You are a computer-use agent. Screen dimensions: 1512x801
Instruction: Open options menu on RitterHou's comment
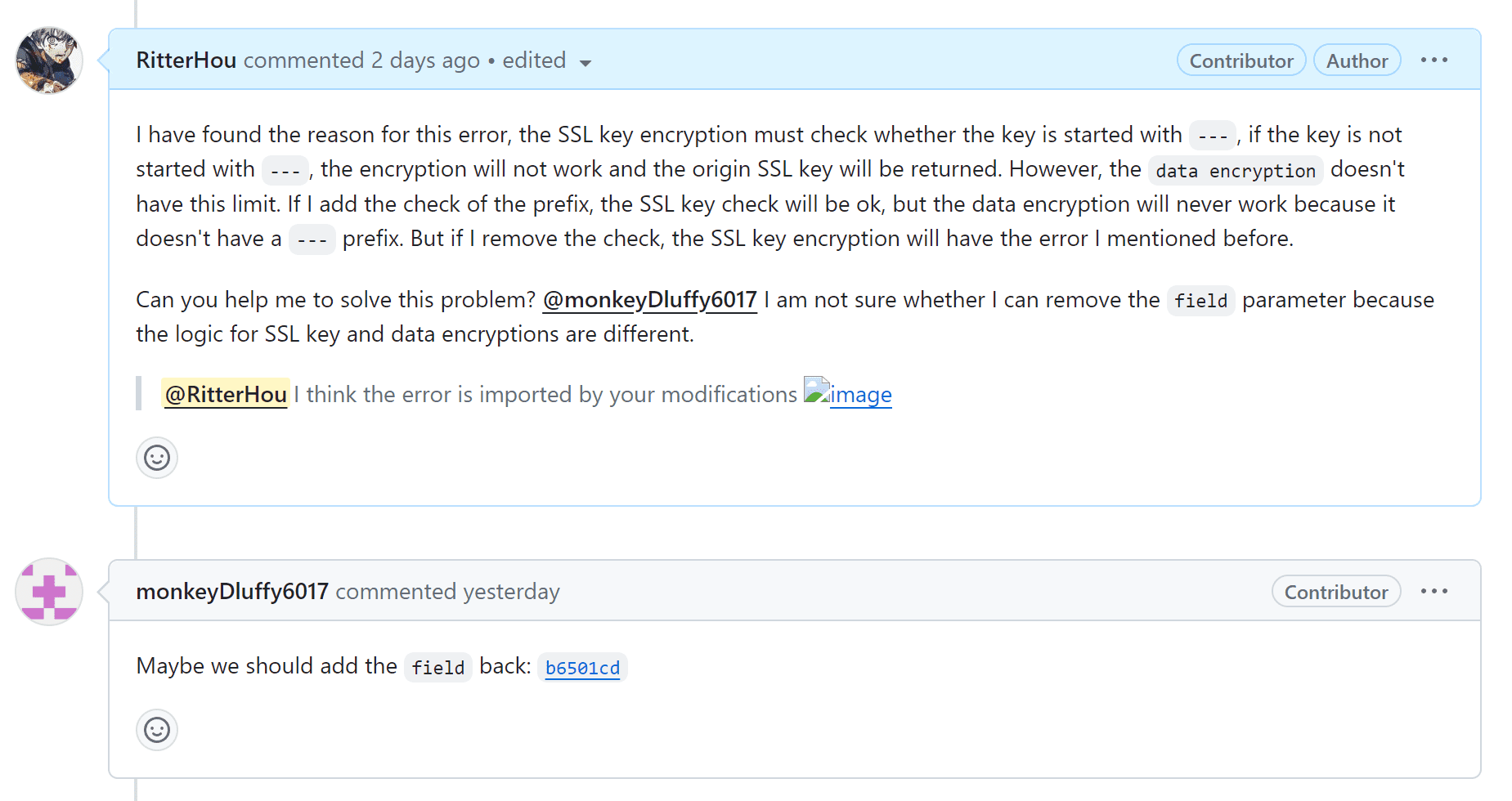click(x=1434, y=60)
